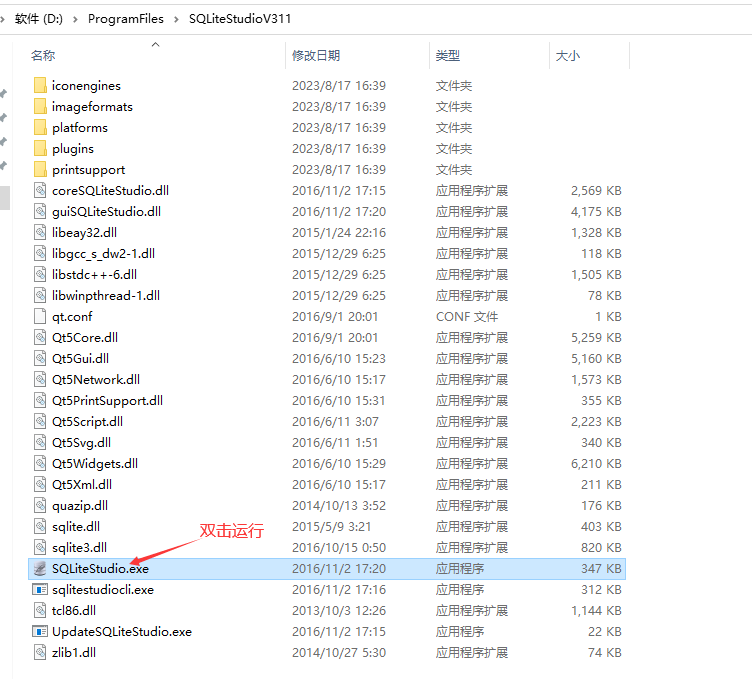Click the Qt5Core.dll file icon

tap(40, 338)
